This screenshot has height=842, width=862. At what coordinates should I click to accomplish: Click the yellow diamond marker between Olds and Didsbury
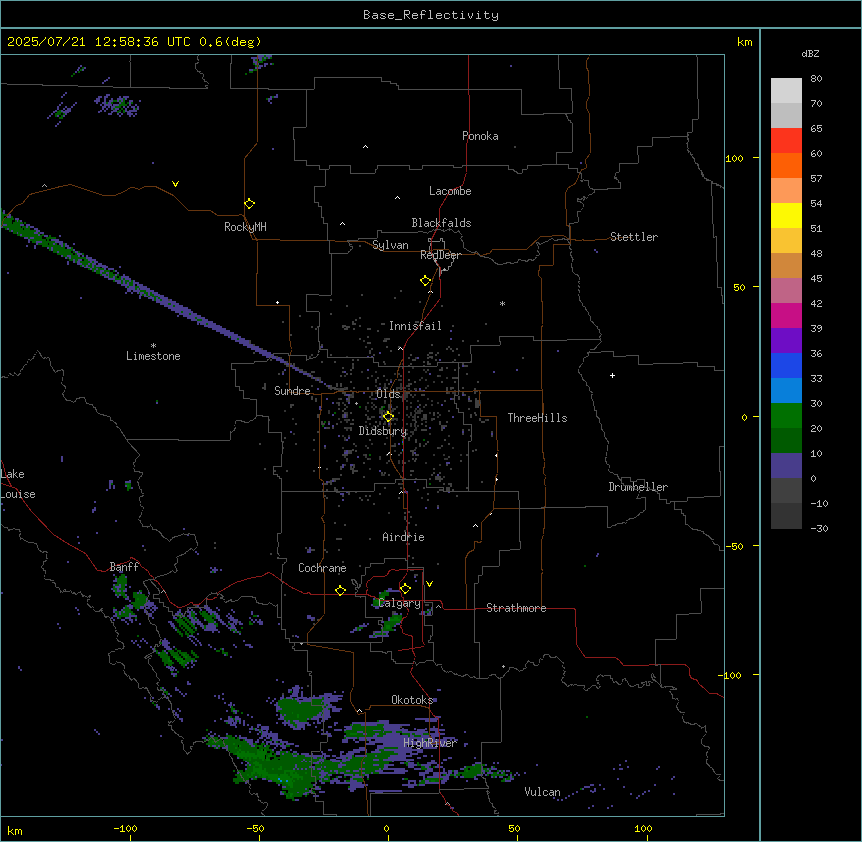(x=388, y=417)
